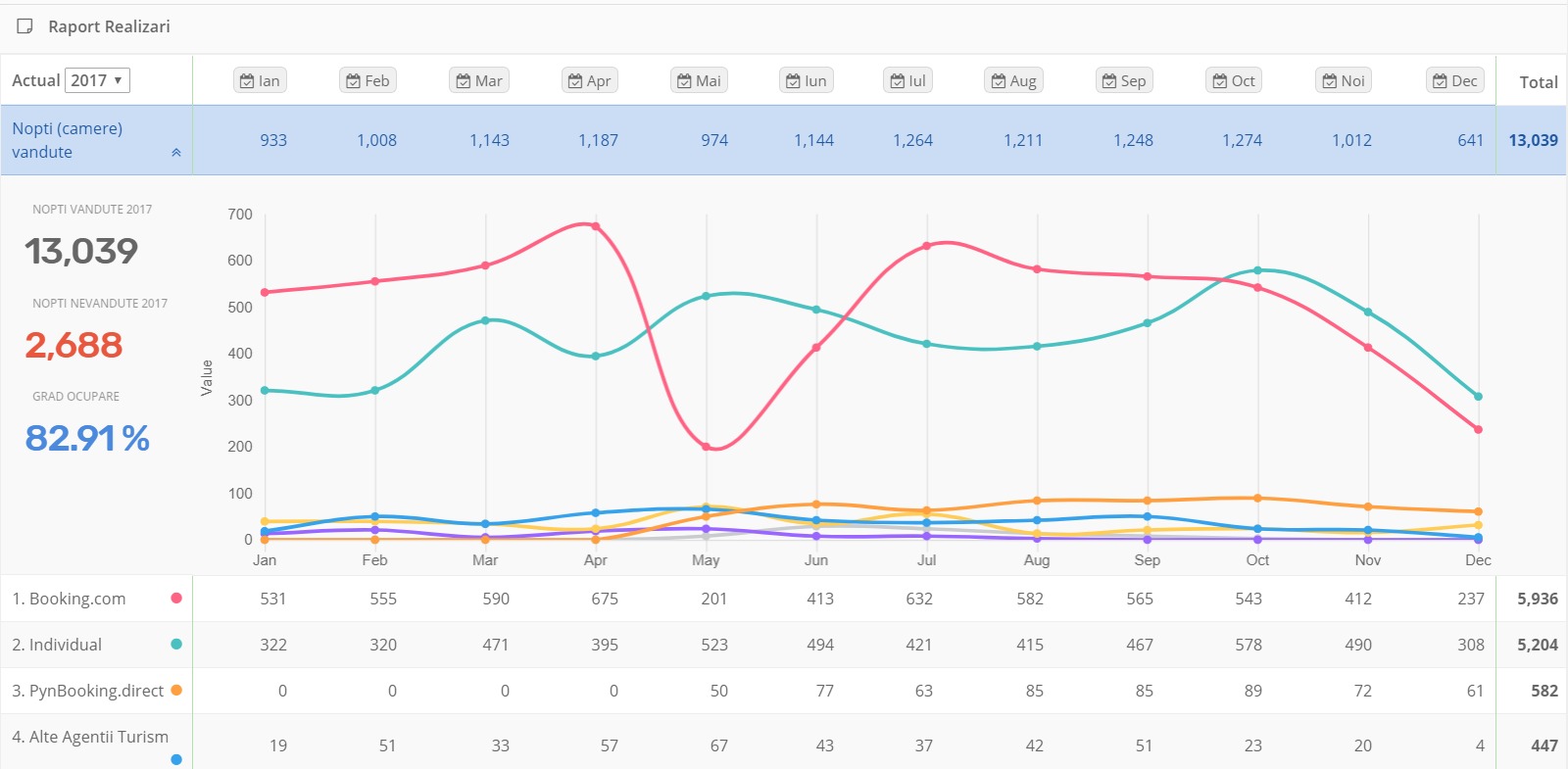
Task: Choose the Mai month button
Action: pos(699,80)
